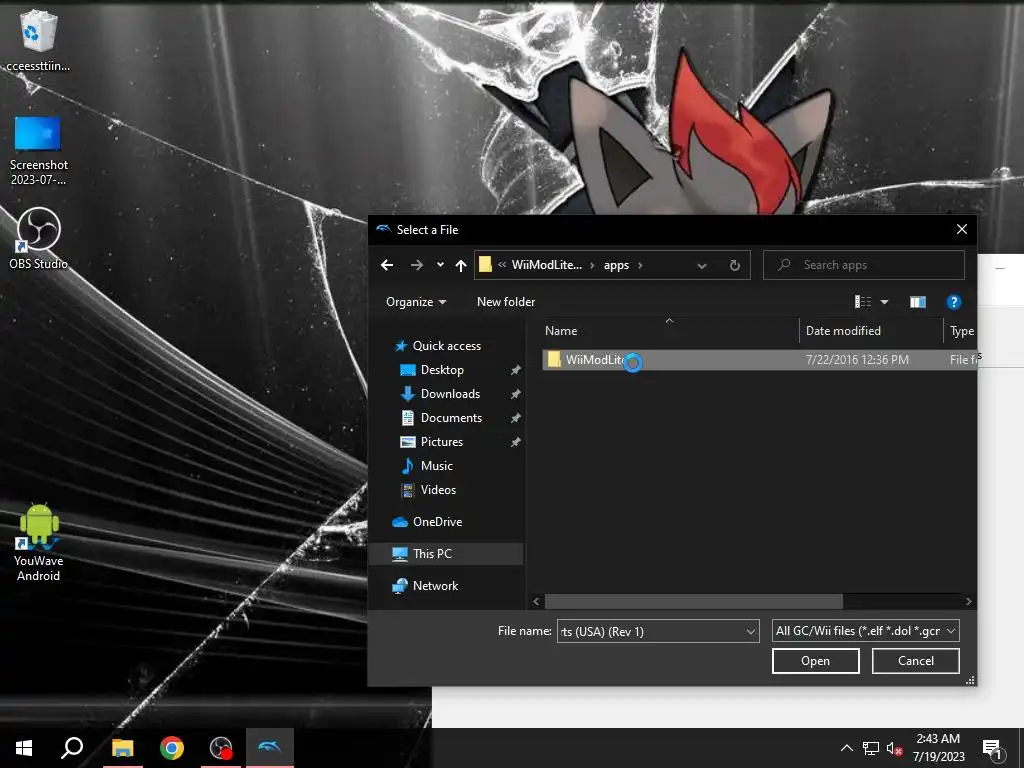Screen dimensions: 1024x768
Task: Close the Select a File dialog
Action: coord(961,229)
